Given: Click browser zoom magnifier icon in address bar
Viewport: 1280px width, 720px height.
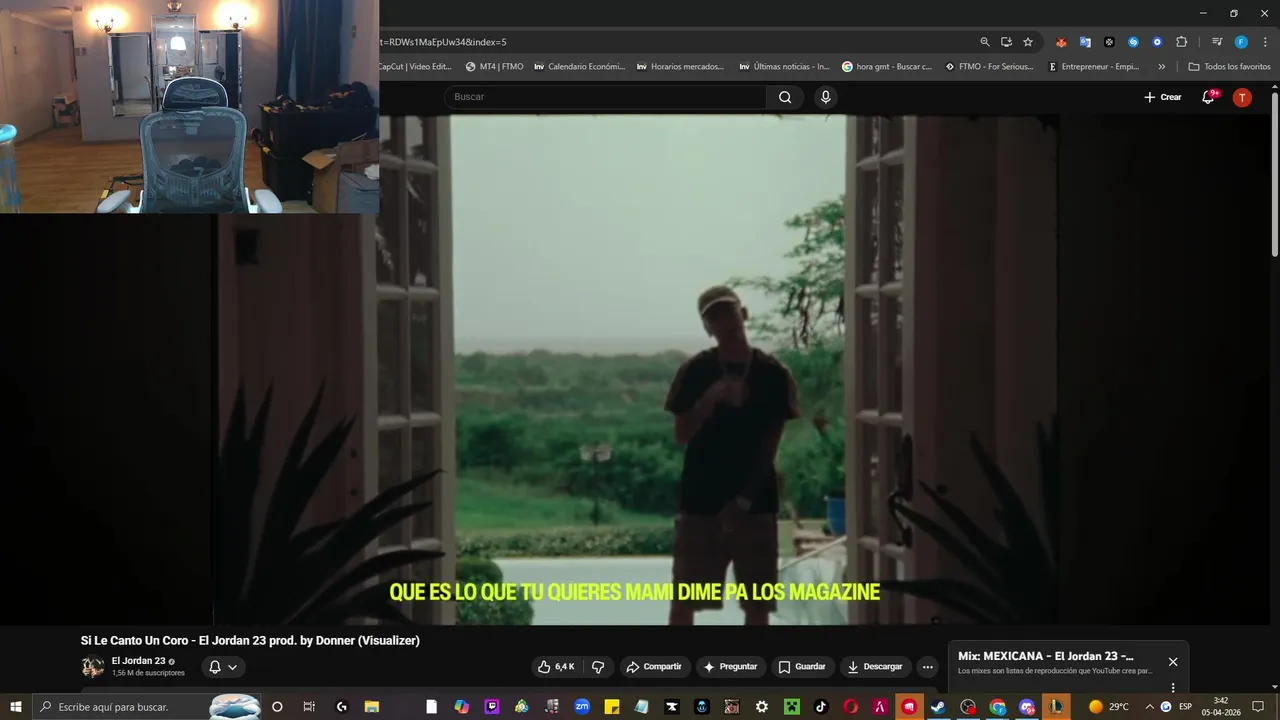Looking at the screenshot, I should click(x=985, y=42).
